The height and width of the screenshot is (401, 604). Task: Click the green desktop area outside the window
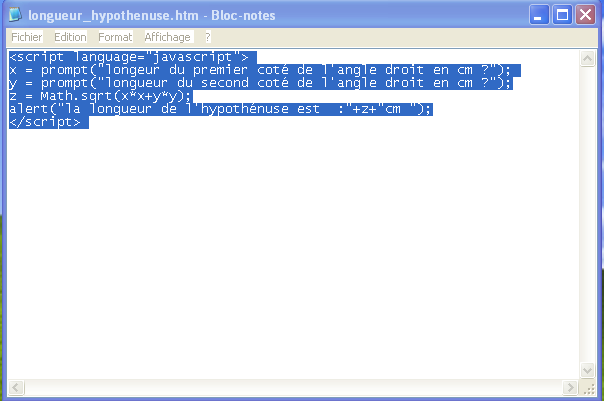click(x=4, y=300)
